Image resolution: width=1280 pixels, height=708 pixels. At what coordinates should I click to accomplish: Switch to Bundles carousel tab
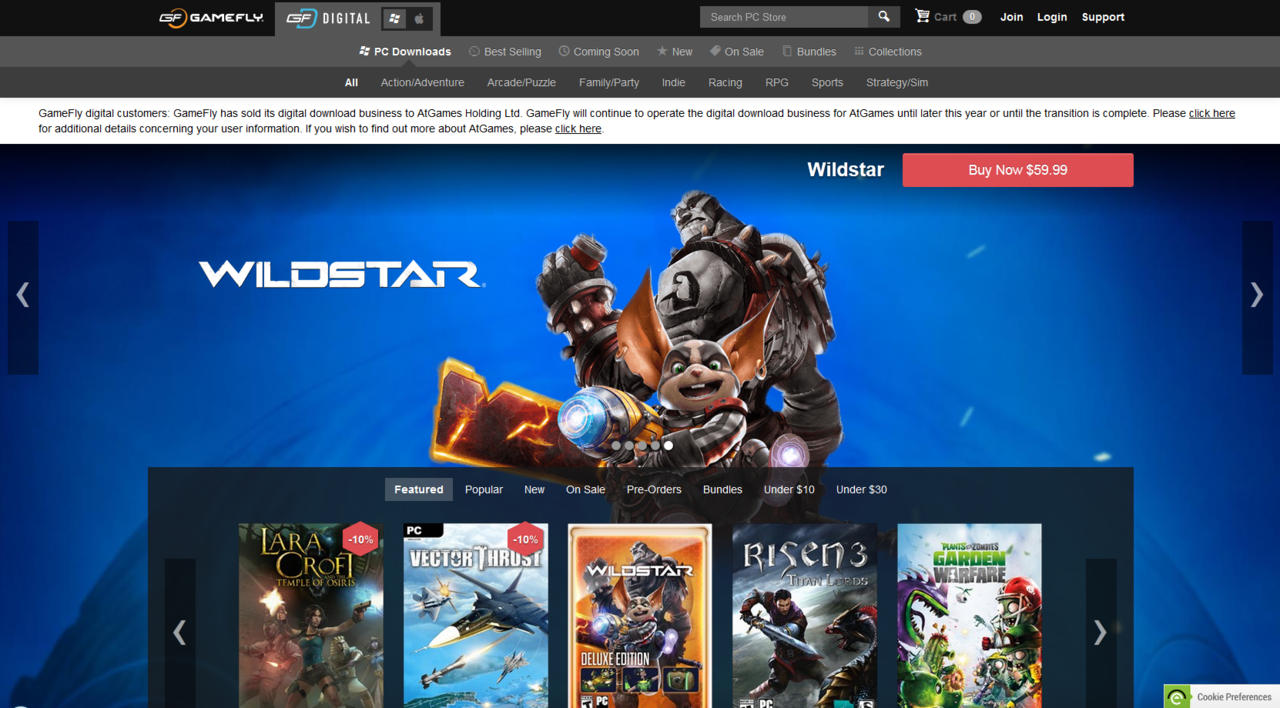[x=723, y=489]
